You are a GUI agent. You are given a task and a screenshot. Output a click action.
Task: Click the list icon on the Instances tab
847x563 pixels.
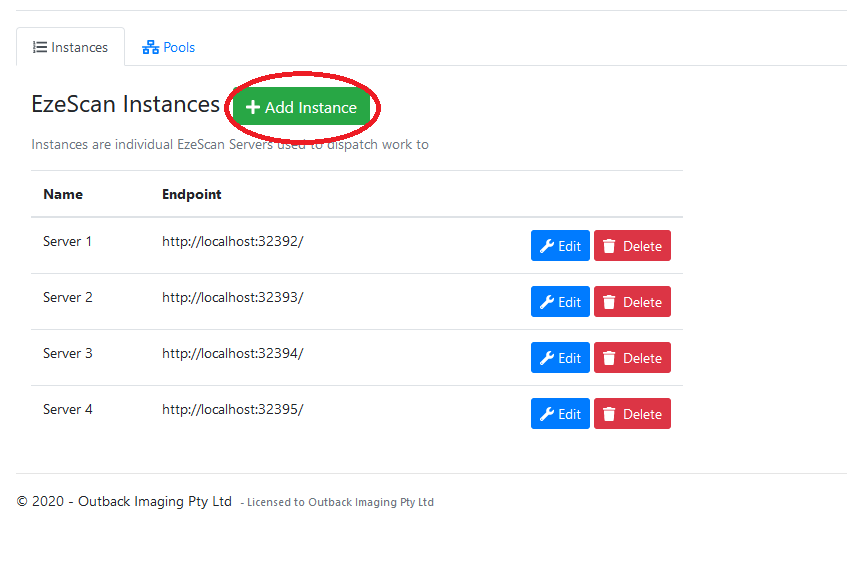[40, 47]
